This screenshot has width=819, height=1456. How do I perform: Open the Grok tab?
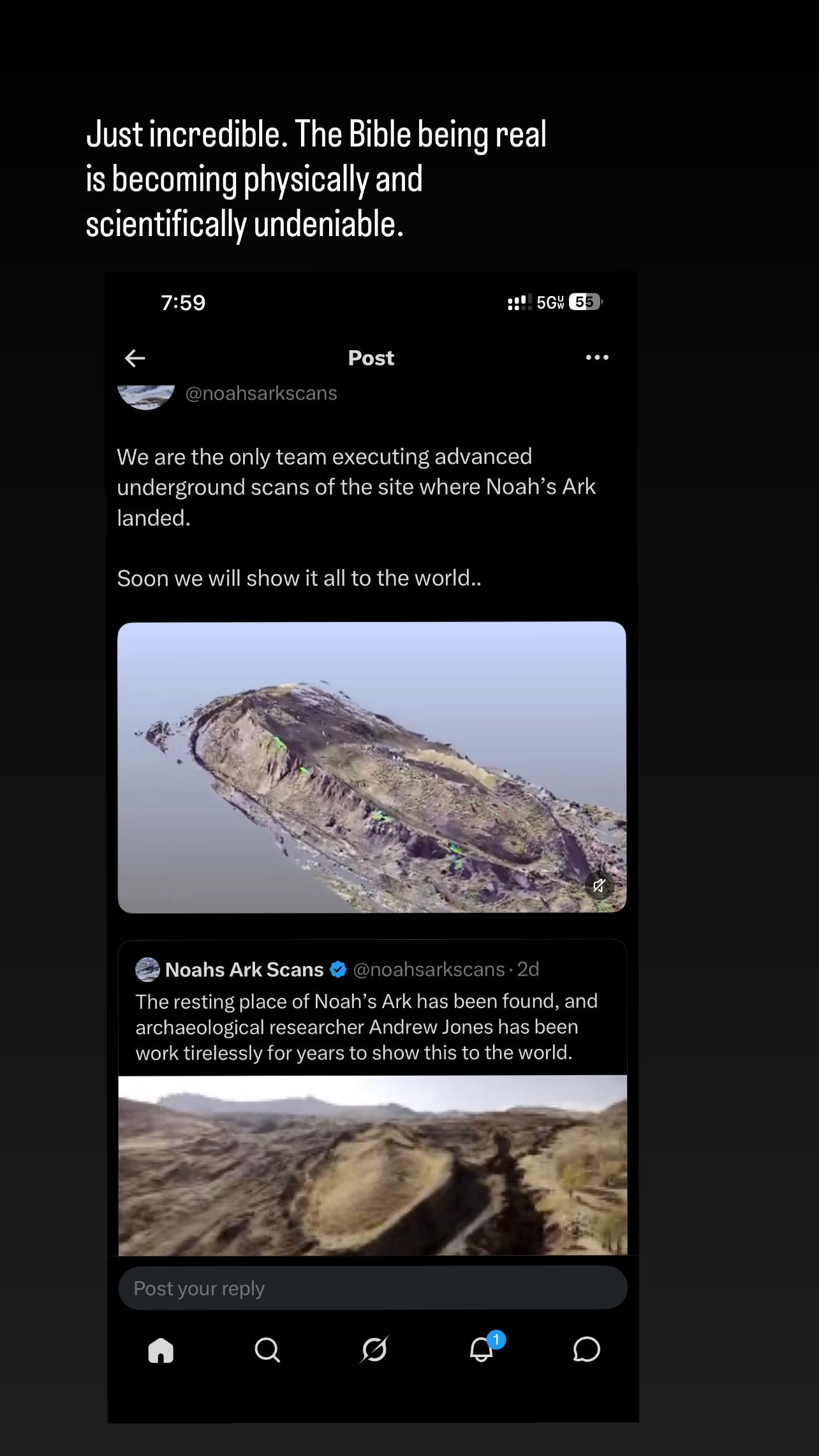click(374, 1351)
